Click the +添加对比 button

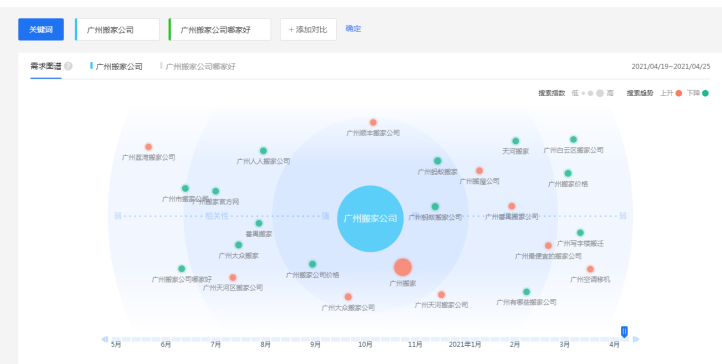(308, 29)
